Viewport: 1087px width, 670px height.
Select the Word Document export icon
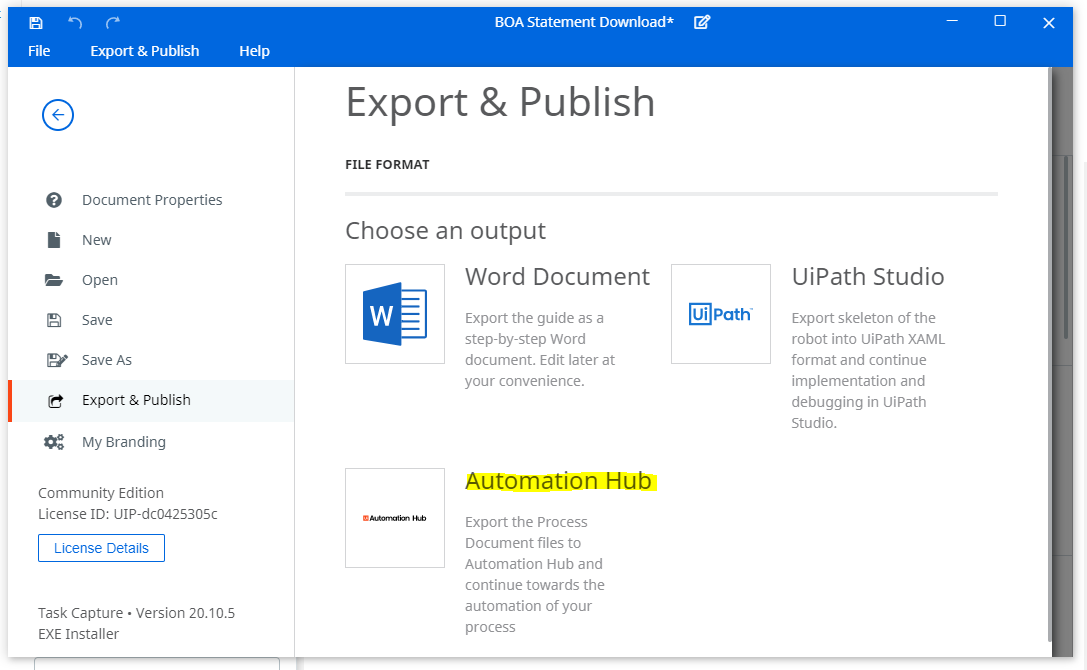click(395, 313)
